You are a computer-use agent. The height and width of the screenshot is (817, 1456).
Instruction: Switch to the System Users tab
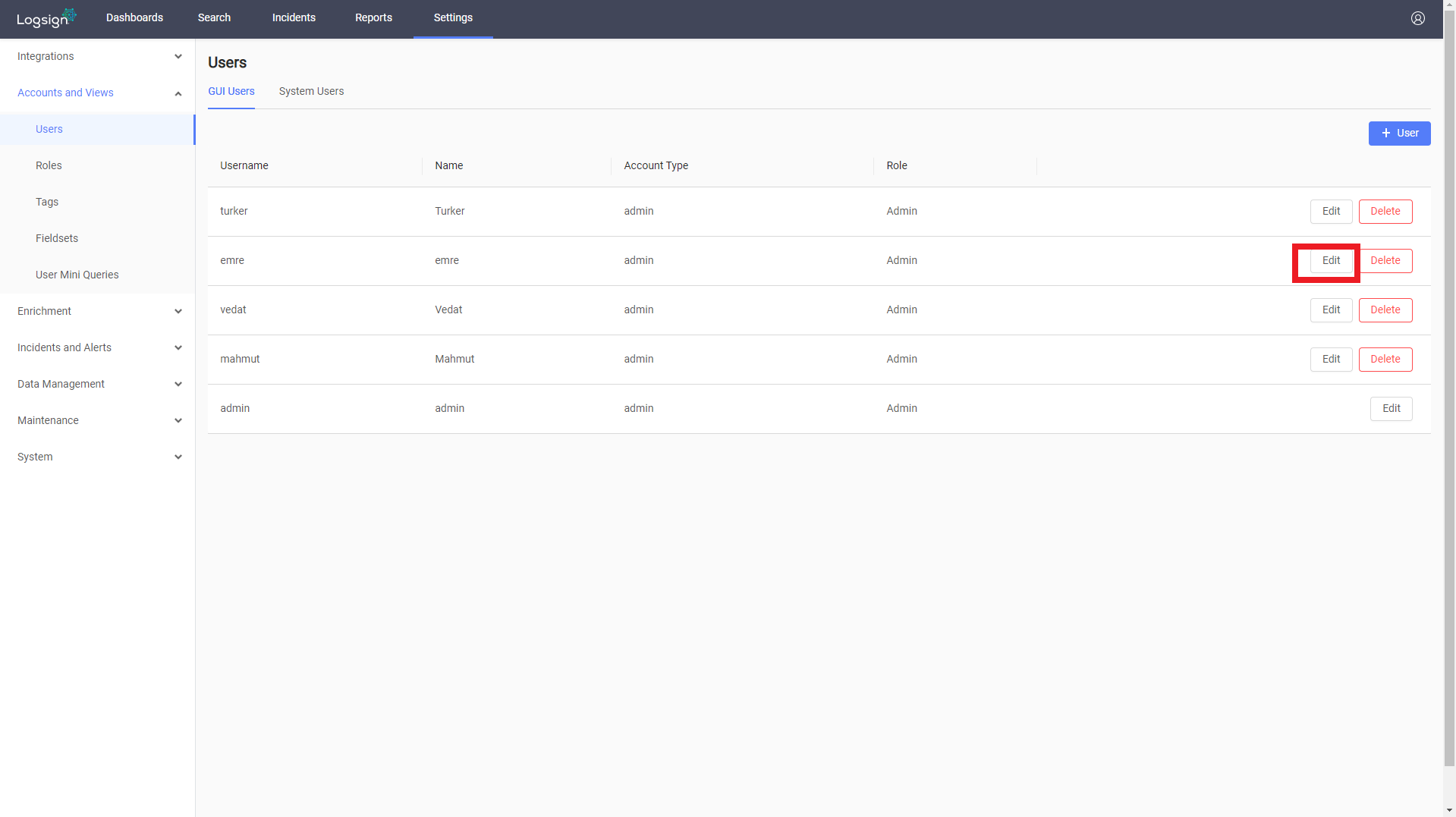[311, 91]
